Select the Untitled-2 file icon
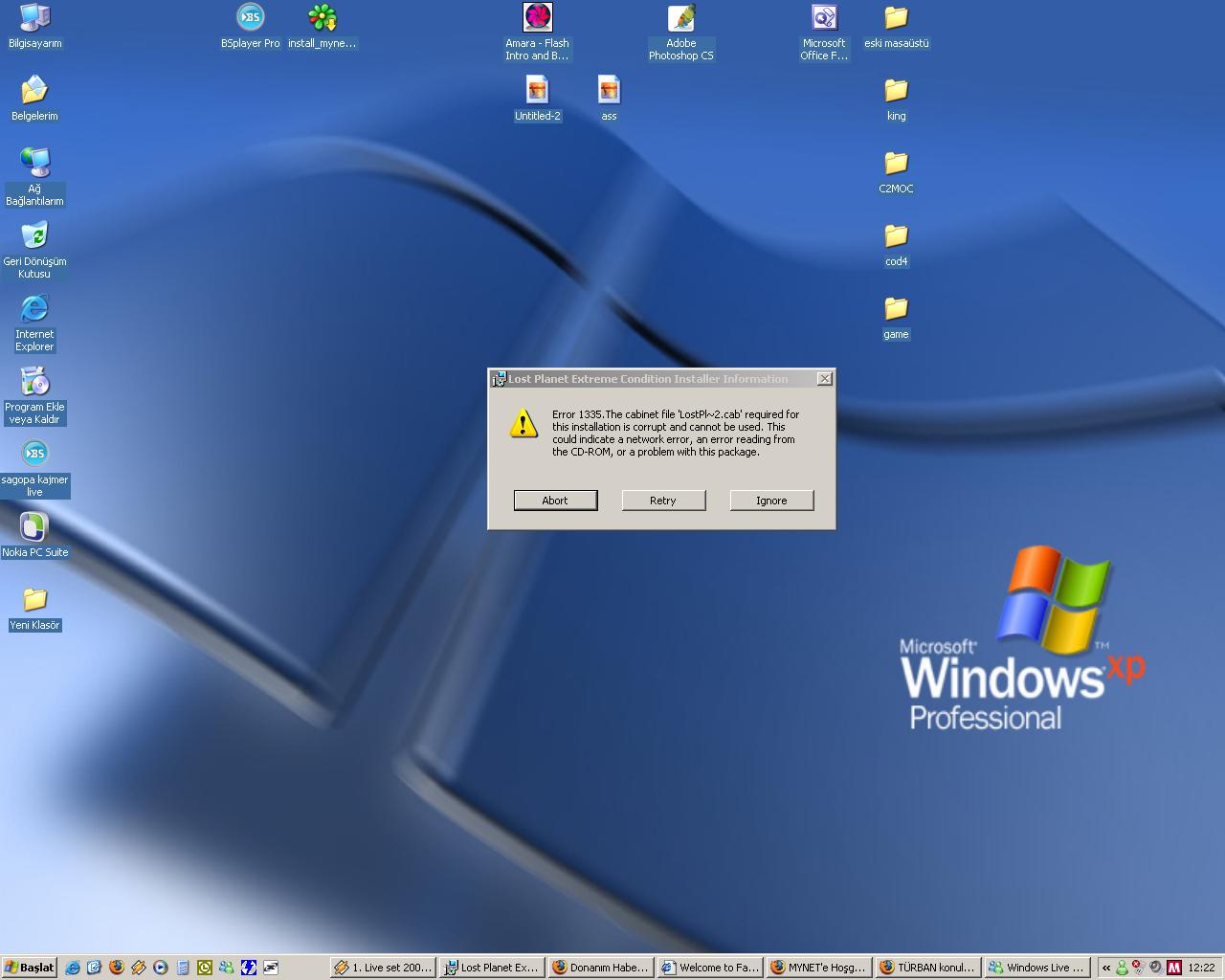 pos(538,99)
